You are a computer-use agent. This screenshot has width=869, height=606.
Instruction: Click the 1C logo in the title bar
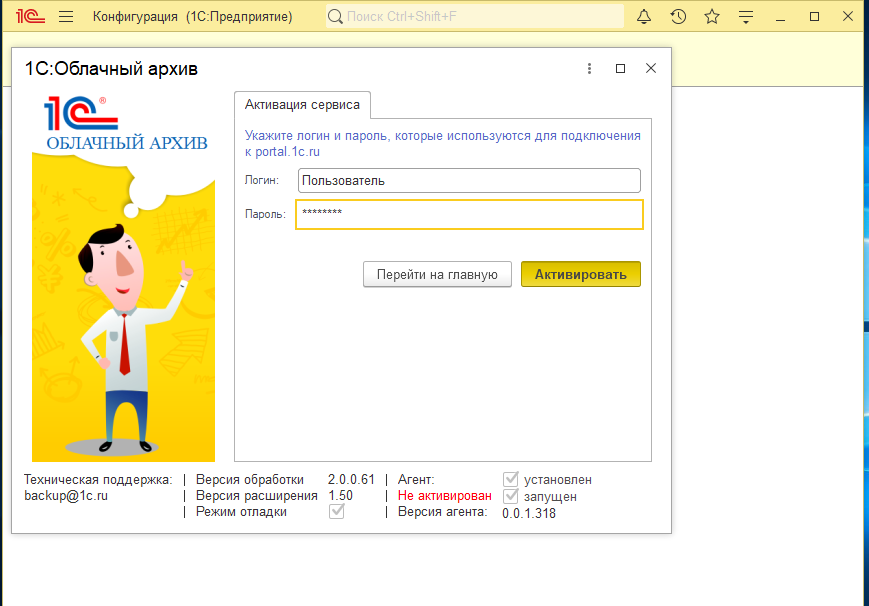30,16
